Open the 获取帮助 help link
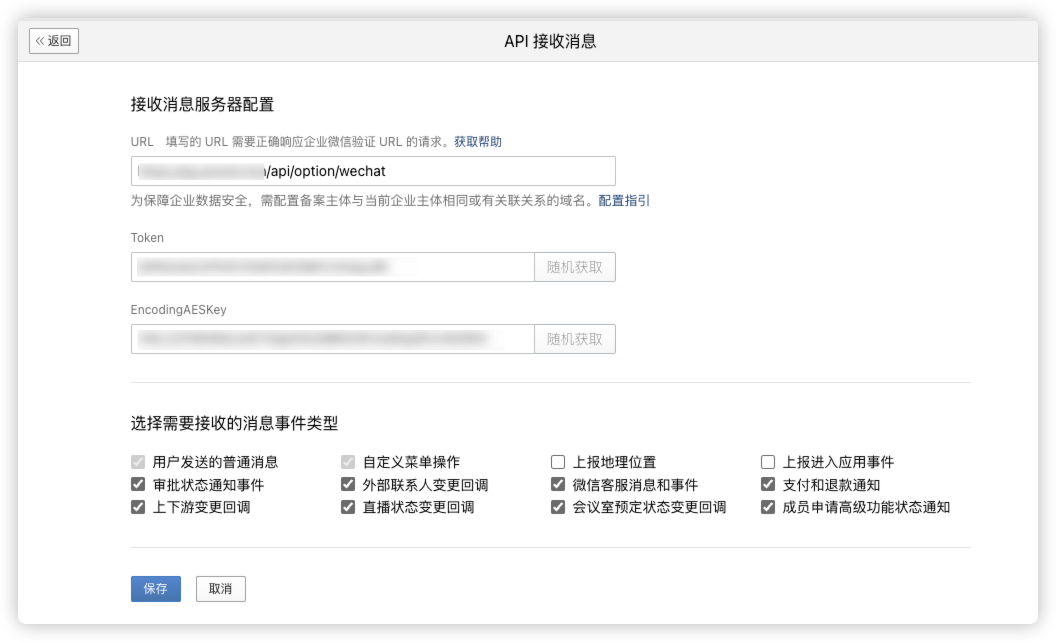The height and width of the screenshot is (642, 1056). (478, 142)
